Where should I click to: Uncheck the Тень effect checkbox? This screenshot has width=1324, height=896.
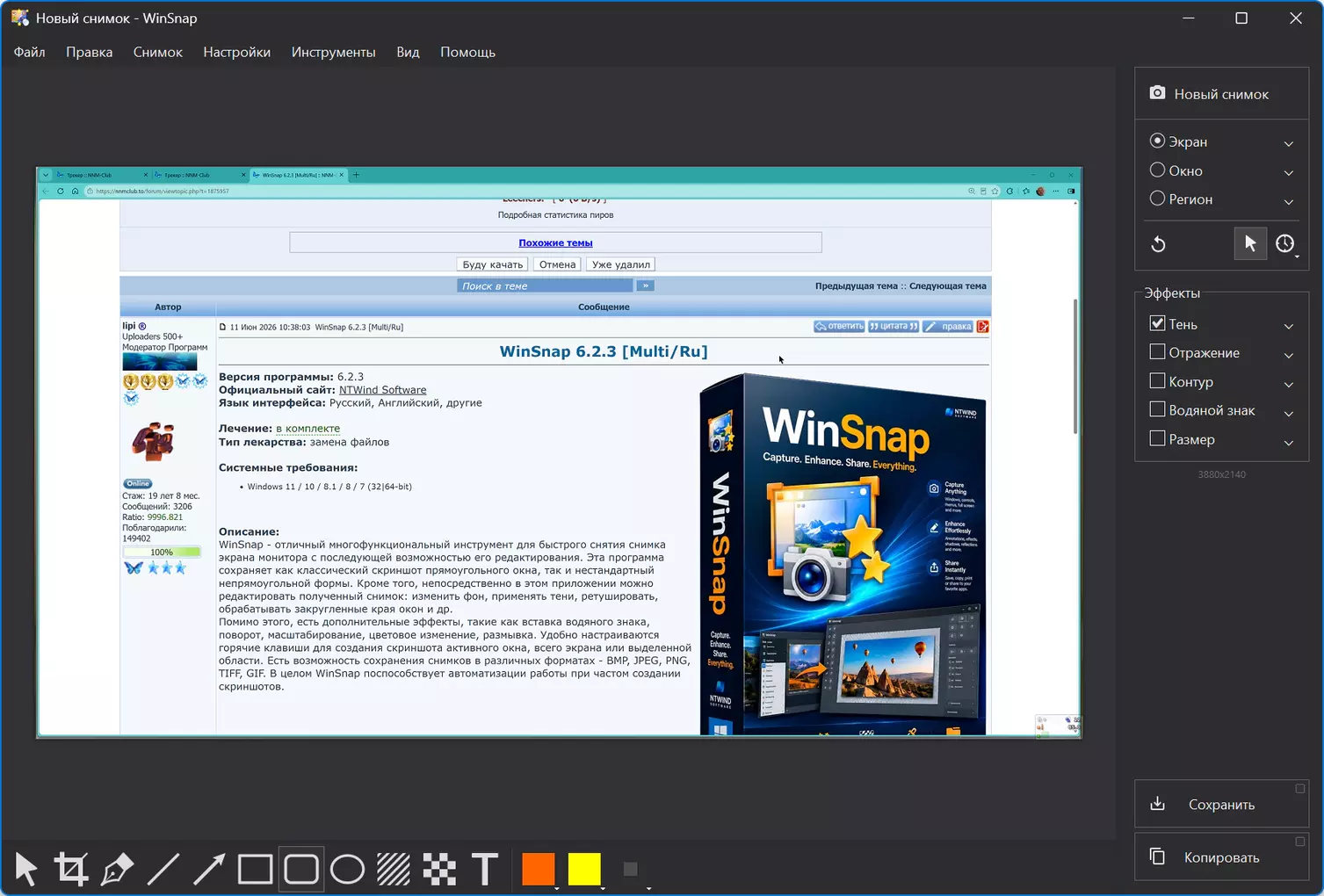click(x=1157, y=323)
